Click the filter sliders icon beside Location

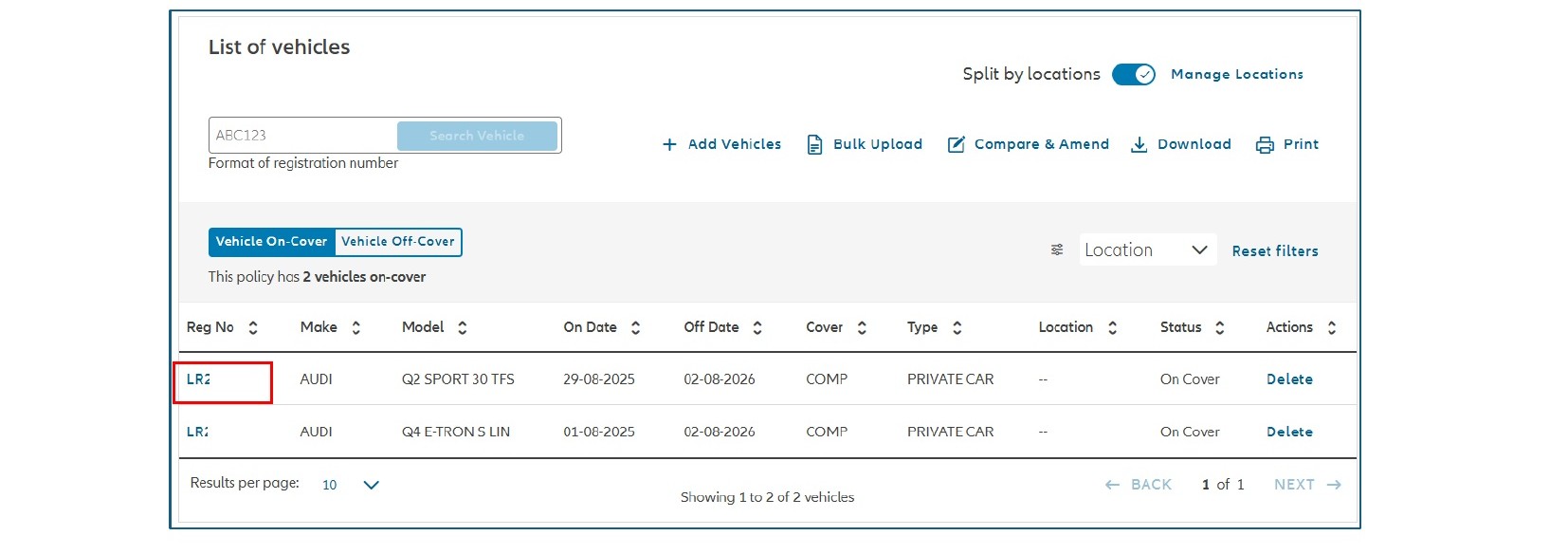(x=1057, y=250)
